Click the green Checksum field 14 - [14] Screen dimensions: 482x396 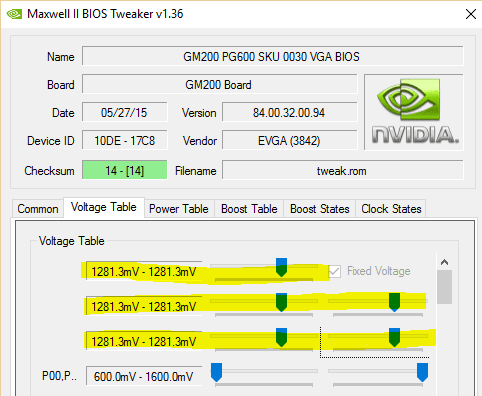coord(125,170)
